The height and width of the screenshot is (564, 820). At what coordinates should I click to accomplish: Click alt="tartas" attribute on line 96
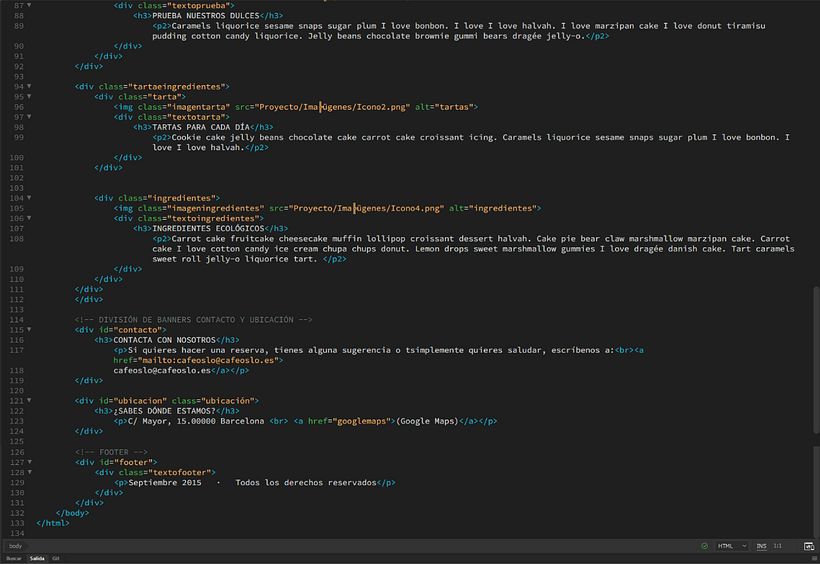444,107
